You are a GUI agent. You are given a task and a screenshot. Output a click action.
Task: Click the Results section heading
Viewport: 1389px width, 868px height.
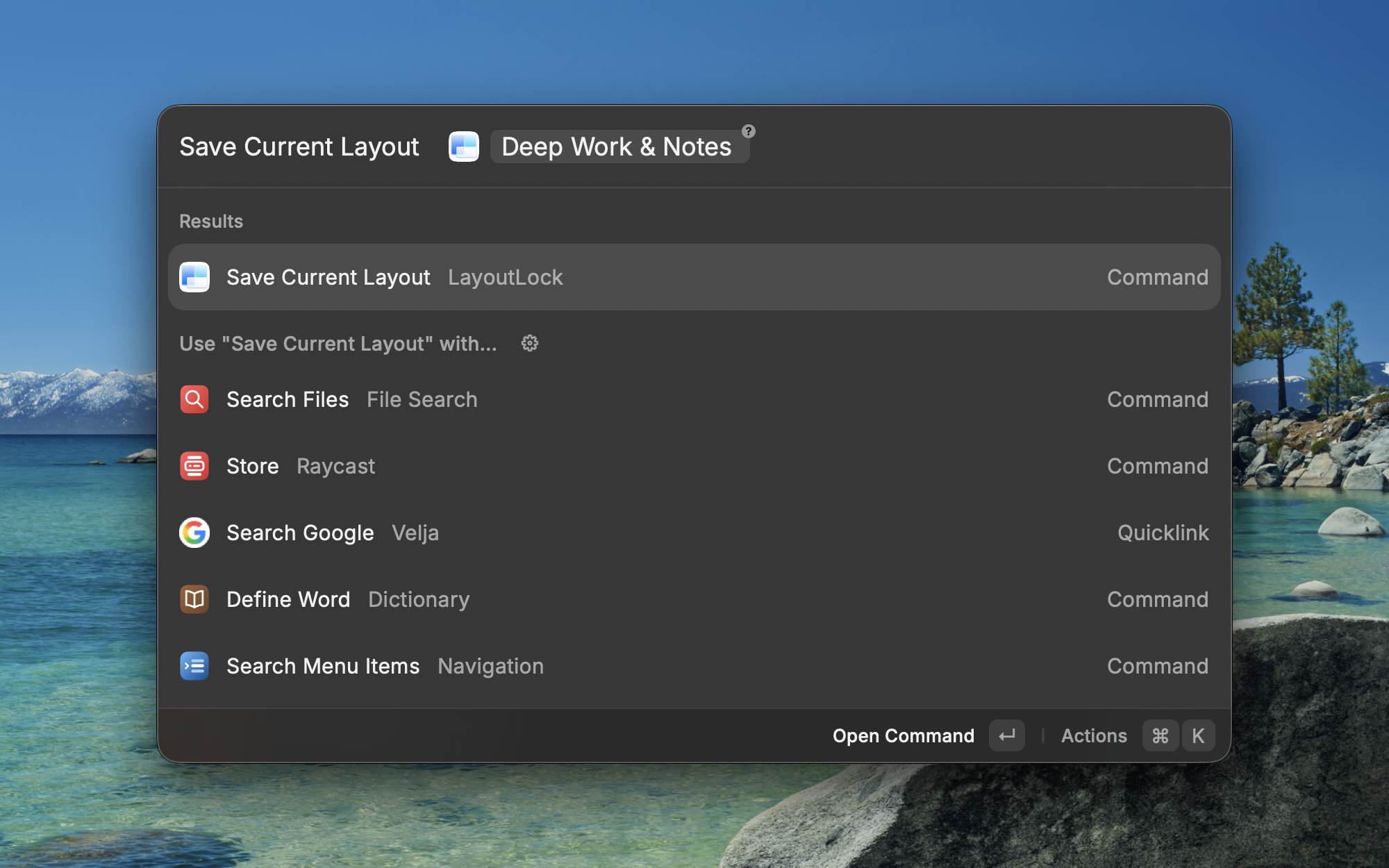pos(211,221)
